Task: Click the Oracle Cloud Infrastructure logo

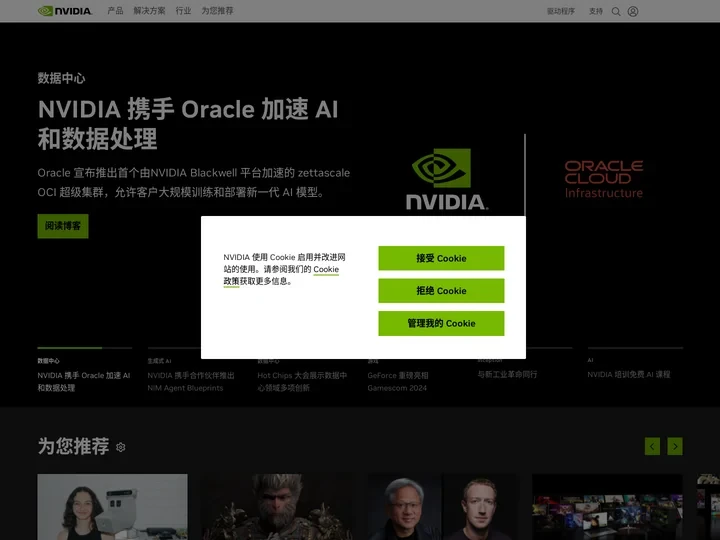Action: [604, 179]
